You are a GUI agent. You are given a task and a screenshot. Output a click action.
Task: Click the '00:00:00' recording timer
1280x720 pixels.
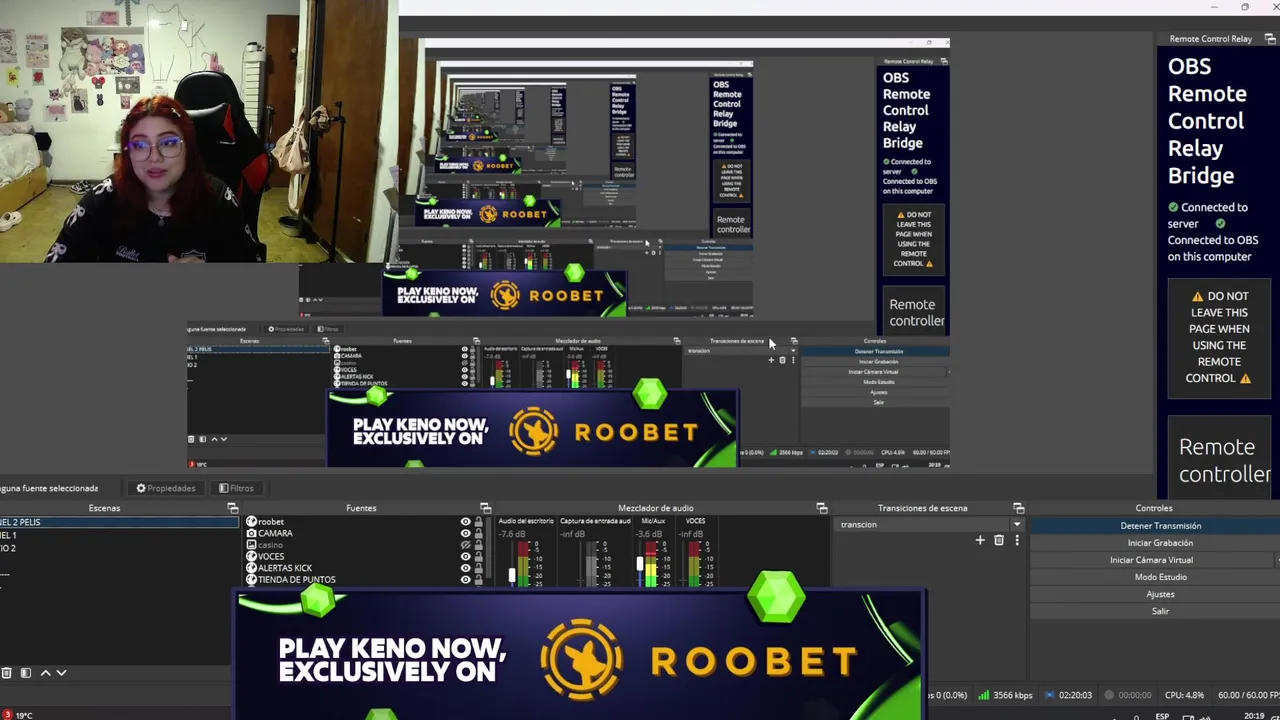click(1135, 695)
